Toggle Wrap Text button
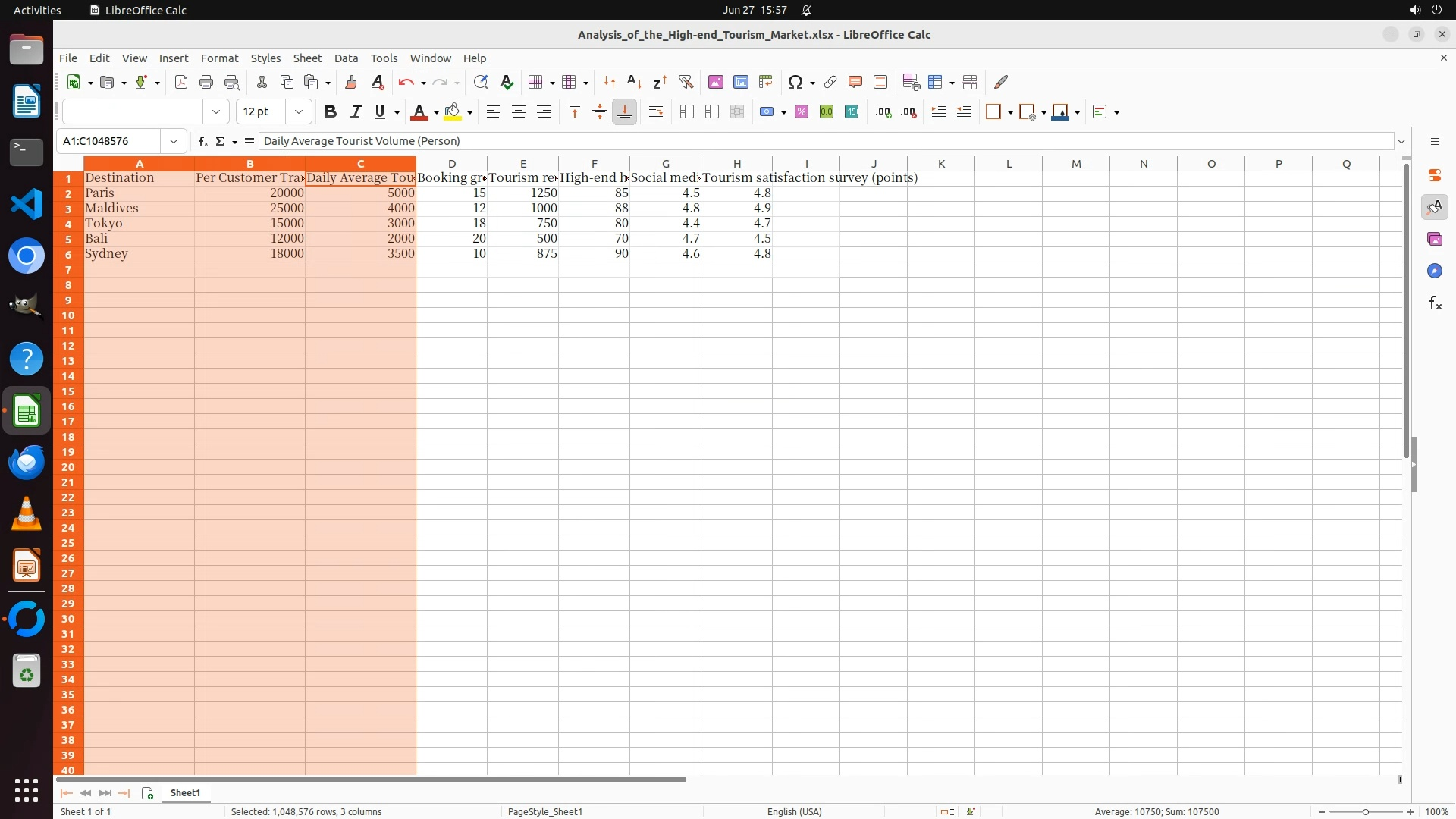The width and height of the screenshot is (1456, 819). coord(656,112)
